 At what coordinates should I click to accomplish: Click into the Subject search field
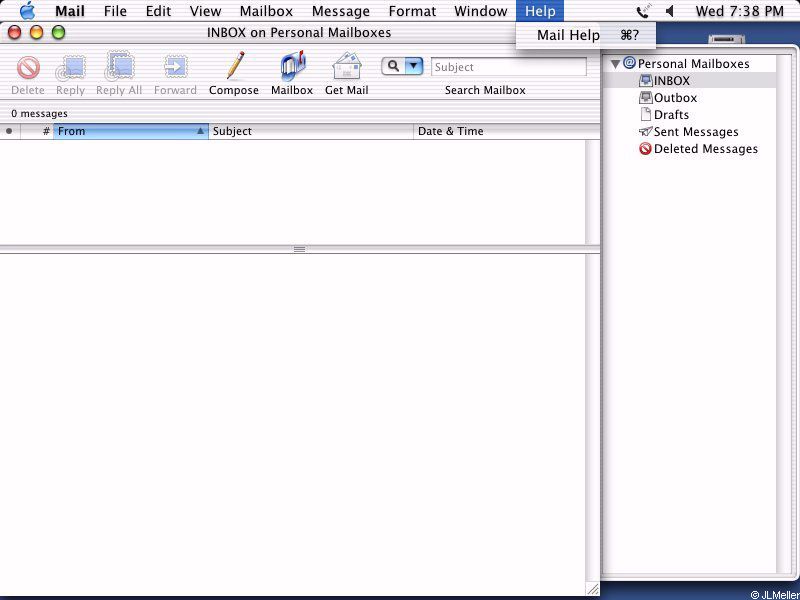509,67
